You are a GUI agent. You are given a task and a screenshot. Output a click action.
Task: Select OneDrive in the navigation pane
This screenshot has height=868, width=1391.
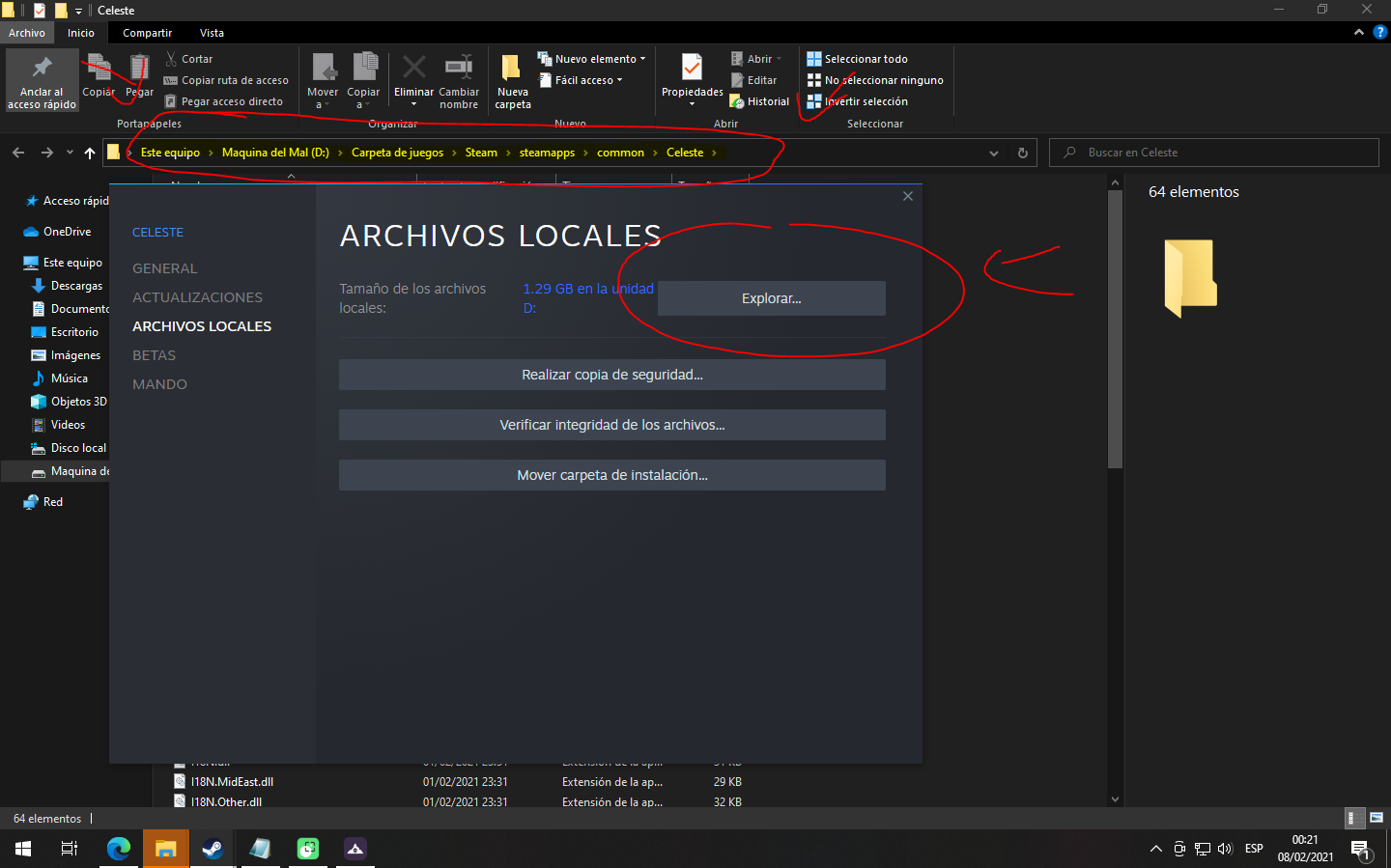(67, 232)
